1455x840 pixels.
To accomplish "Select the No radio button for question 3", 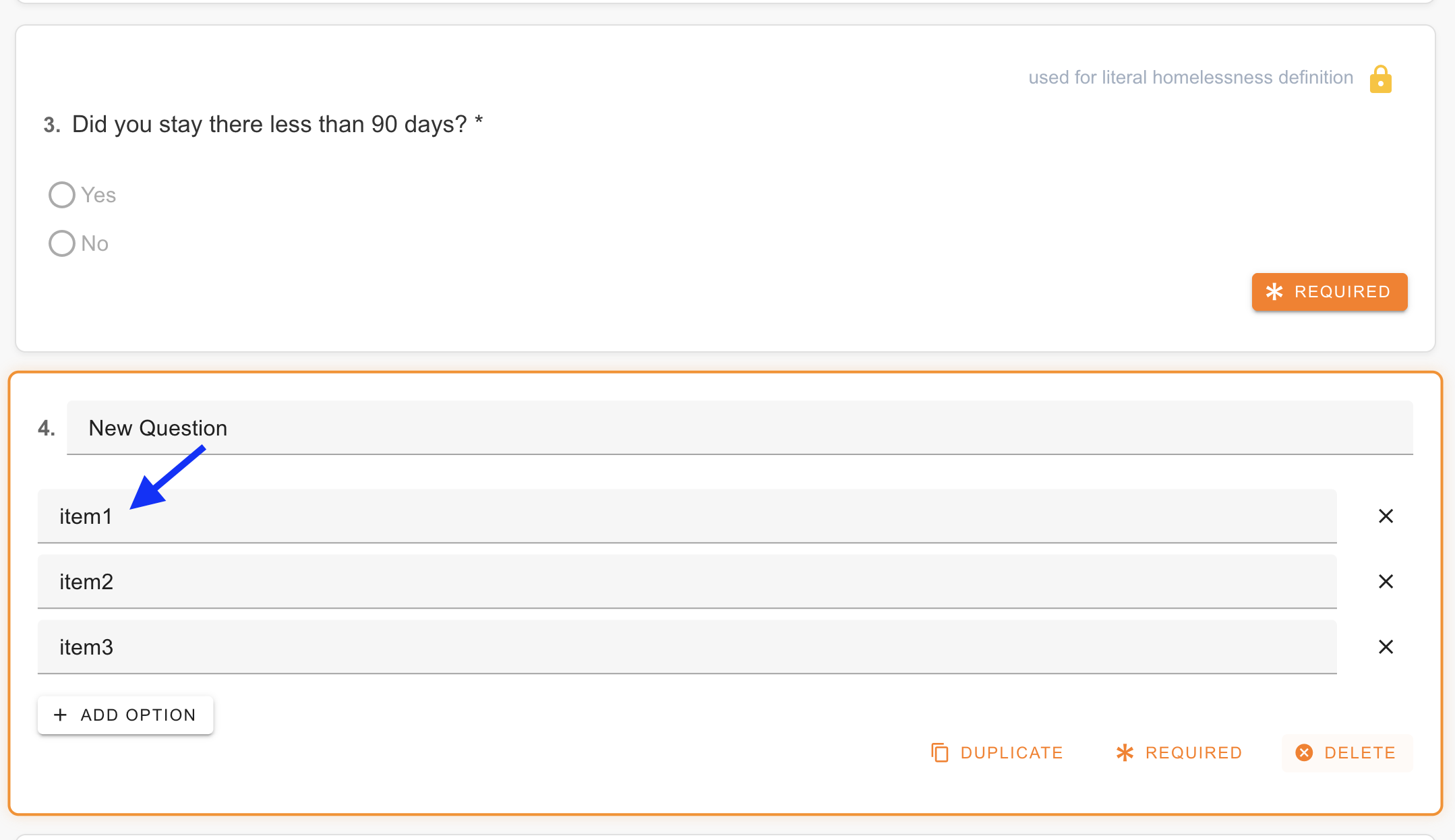I will [x=61, y=243].
